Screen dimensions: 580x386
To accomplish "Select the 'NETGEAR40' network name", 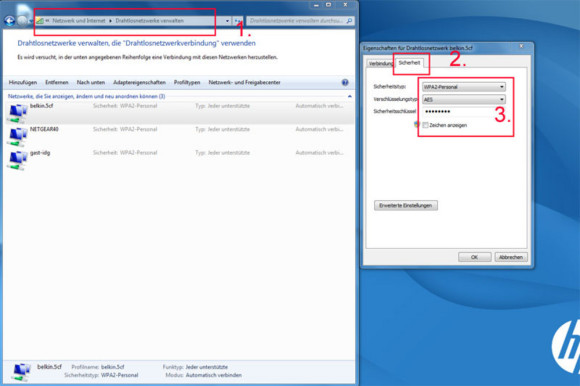I will pyautogui.click(x=44, y=129).
